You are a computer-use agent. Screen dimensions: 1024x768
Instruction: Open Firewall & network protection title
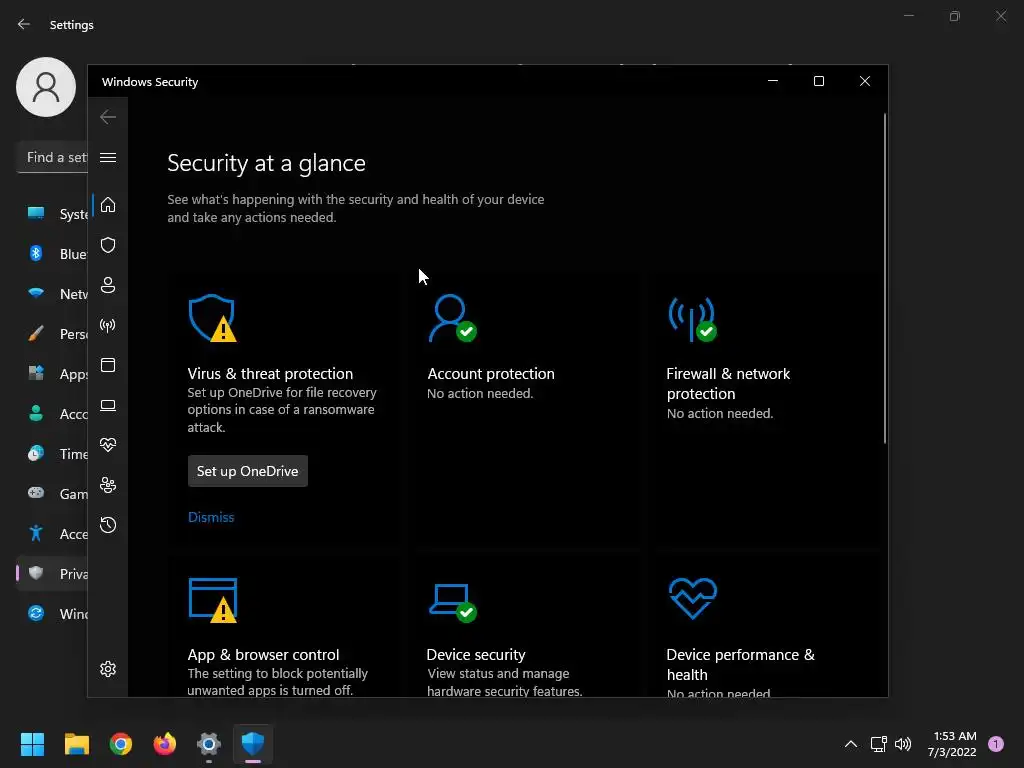click(728, 383)
